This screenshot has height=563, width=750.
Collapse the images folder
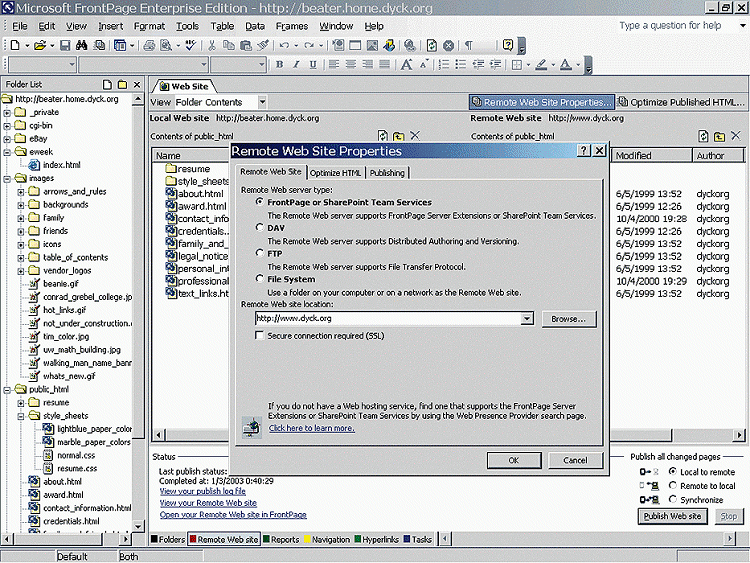(7, 179)
